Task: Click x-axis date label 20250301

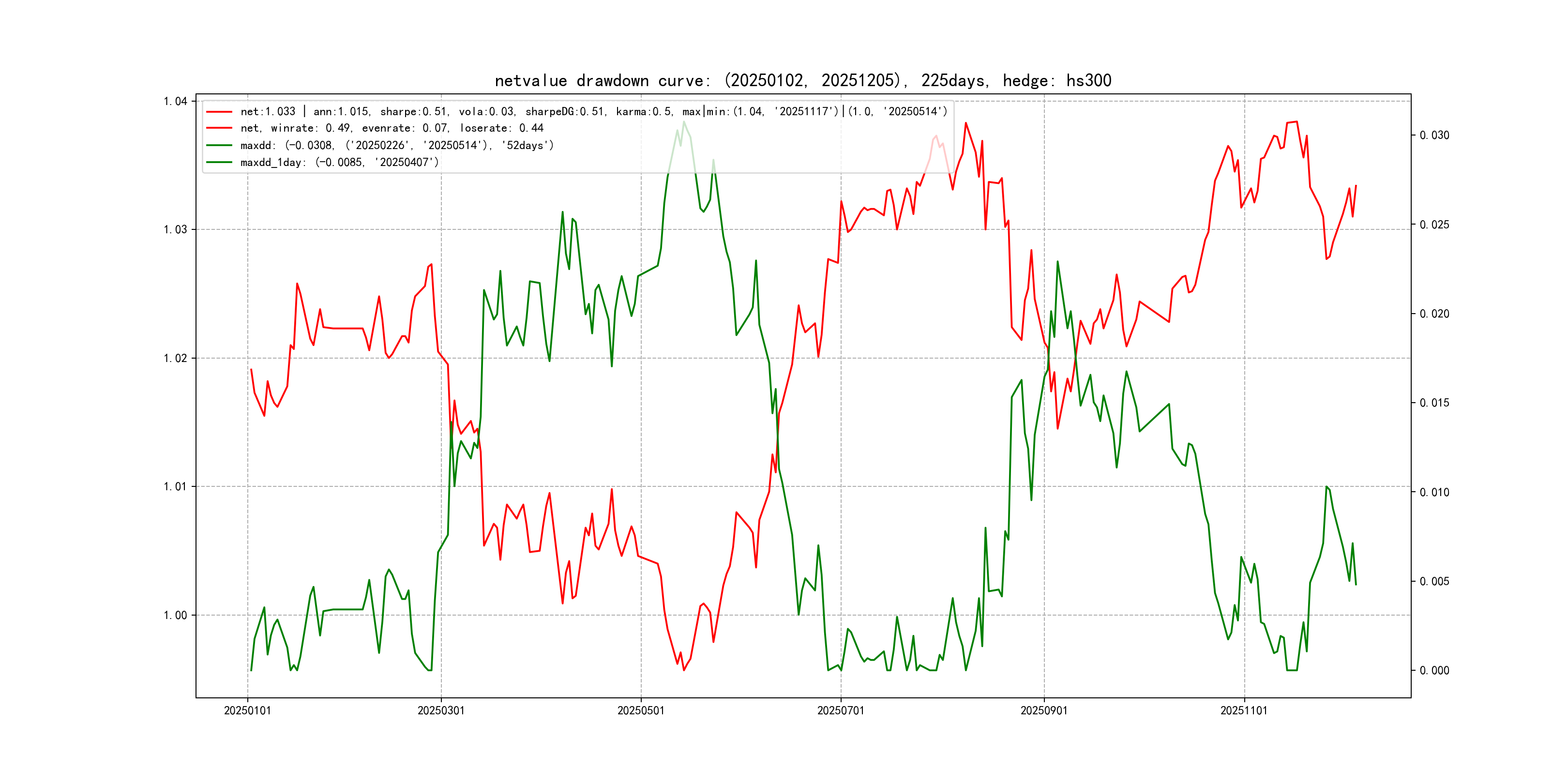Action: 441,710
